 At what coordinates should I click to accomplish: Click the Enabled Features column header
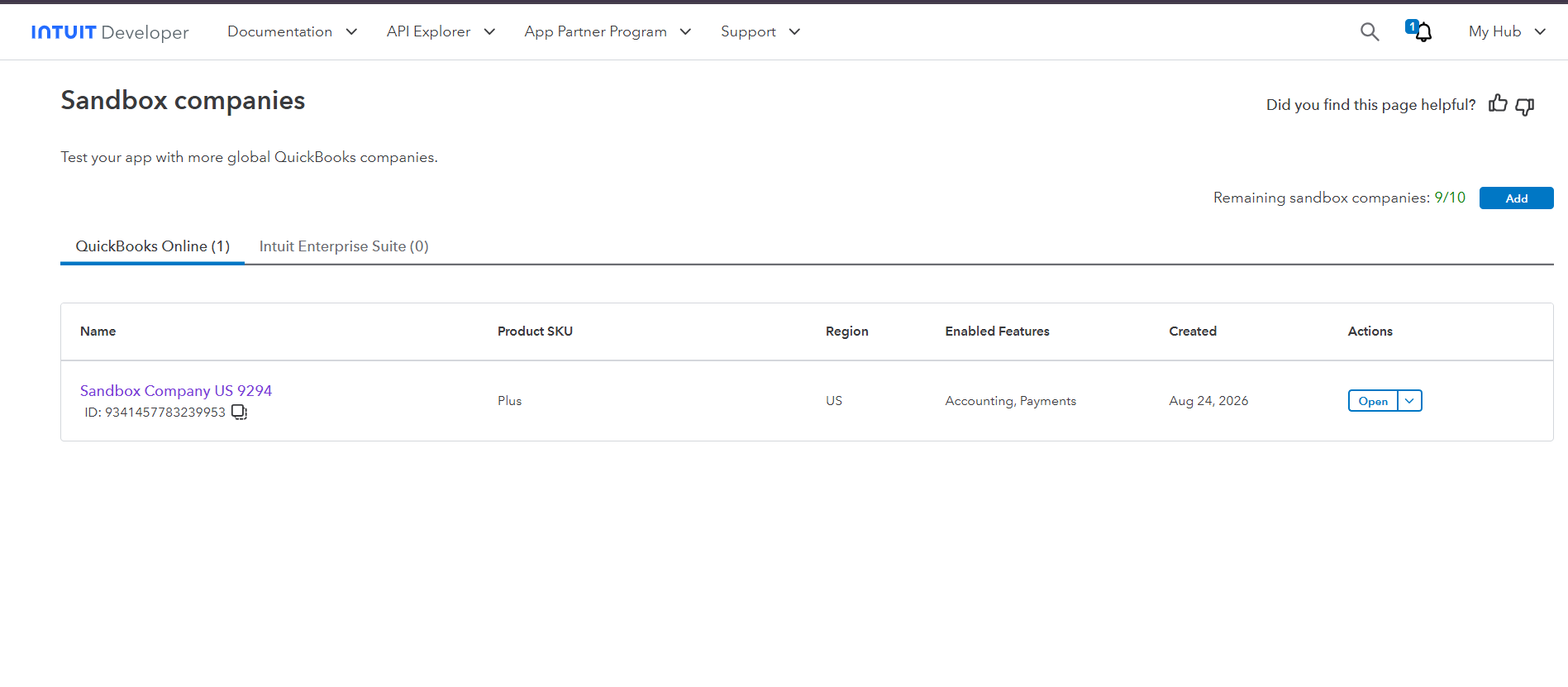[998, 332]
